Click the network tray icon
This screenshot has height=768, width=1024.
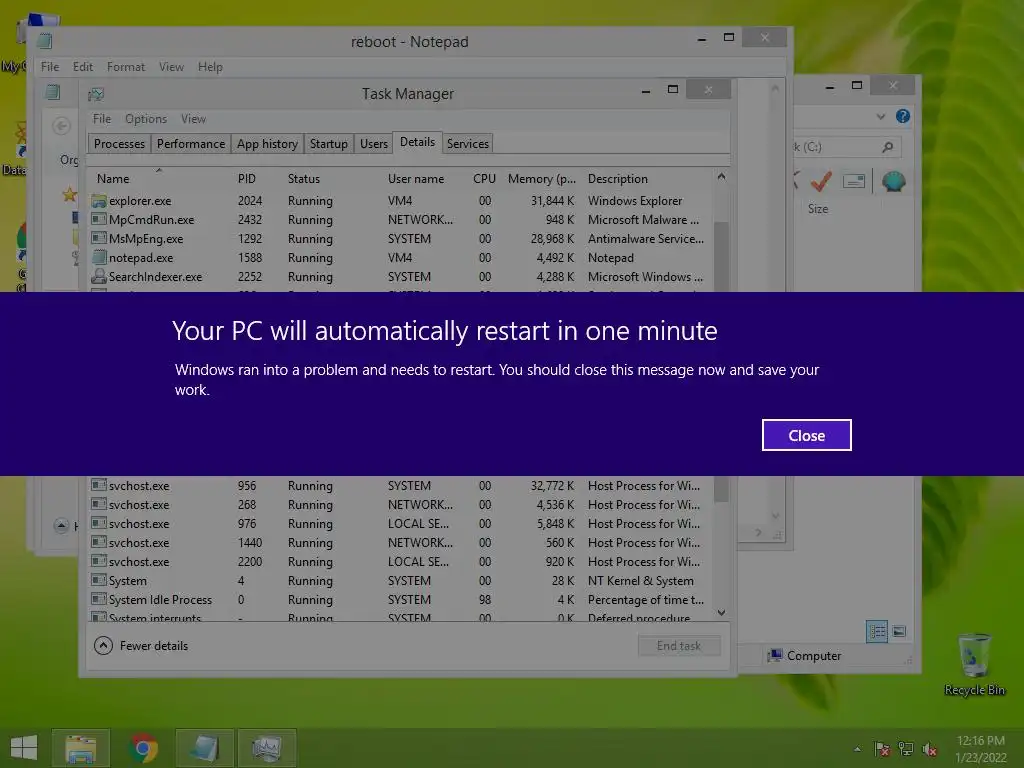pyautogui.click(x=906, y=749)
